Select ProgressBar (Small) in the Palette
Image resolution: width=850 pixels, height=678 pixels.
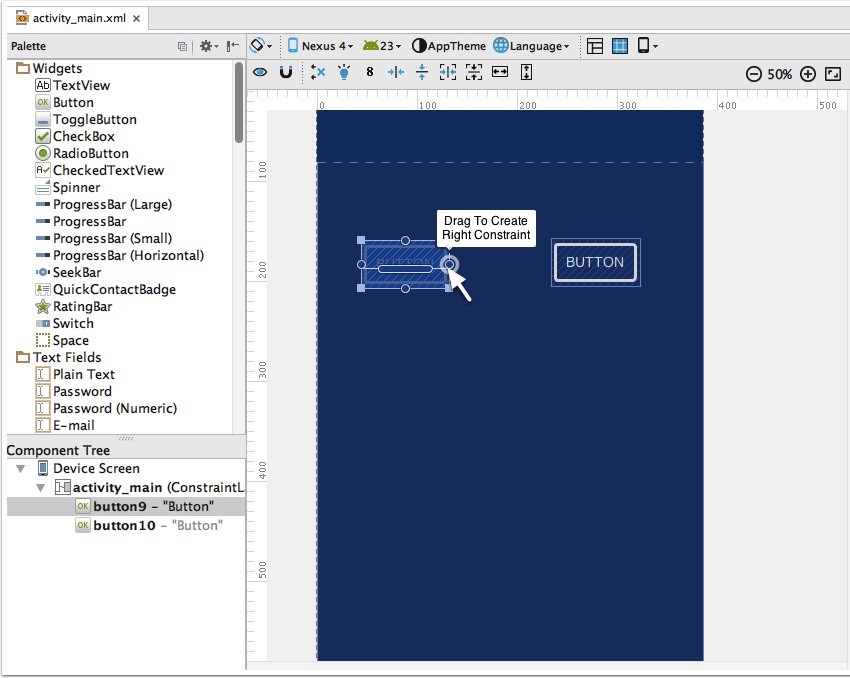(x=104, y=238)
